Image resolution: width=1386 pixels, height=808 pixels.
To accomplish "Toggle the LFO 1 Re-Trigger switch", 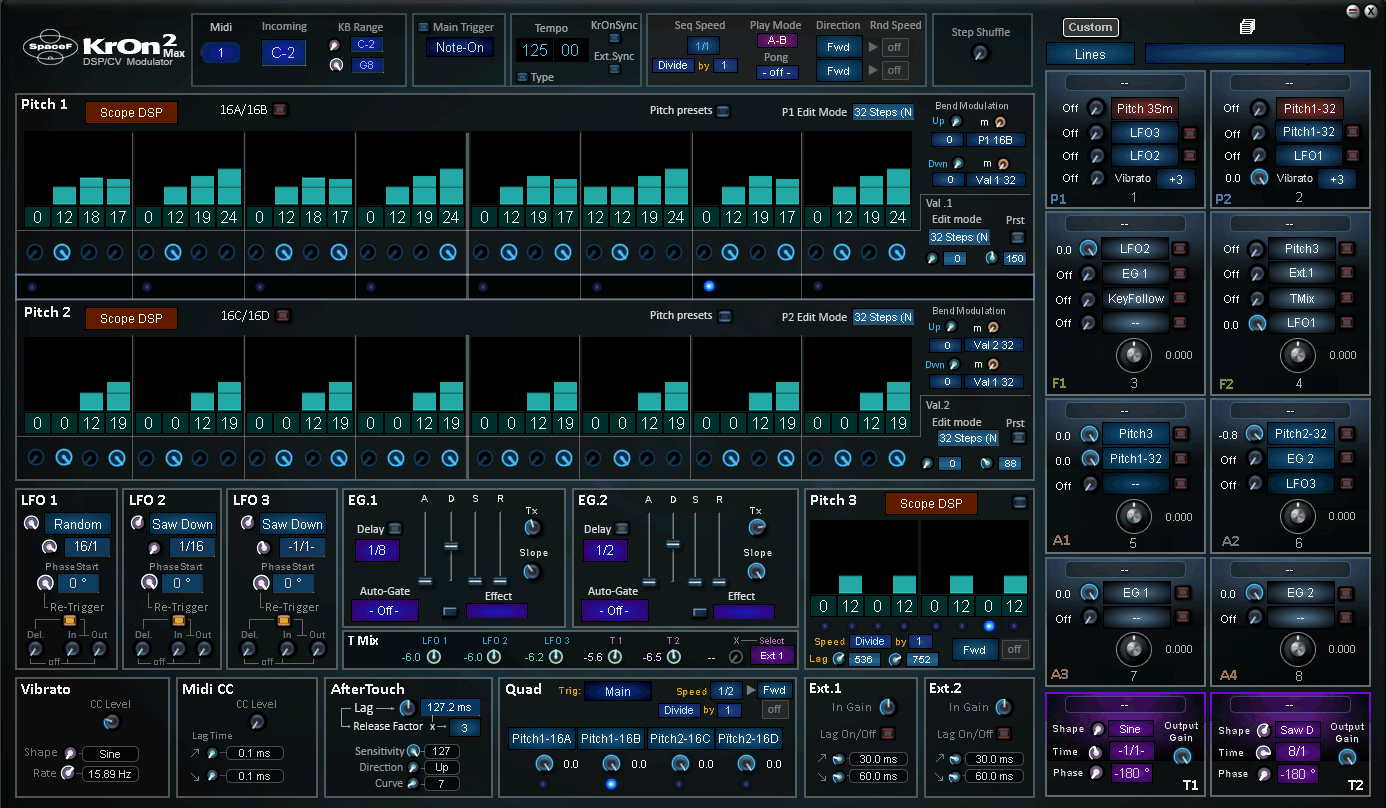I will 70,620.
